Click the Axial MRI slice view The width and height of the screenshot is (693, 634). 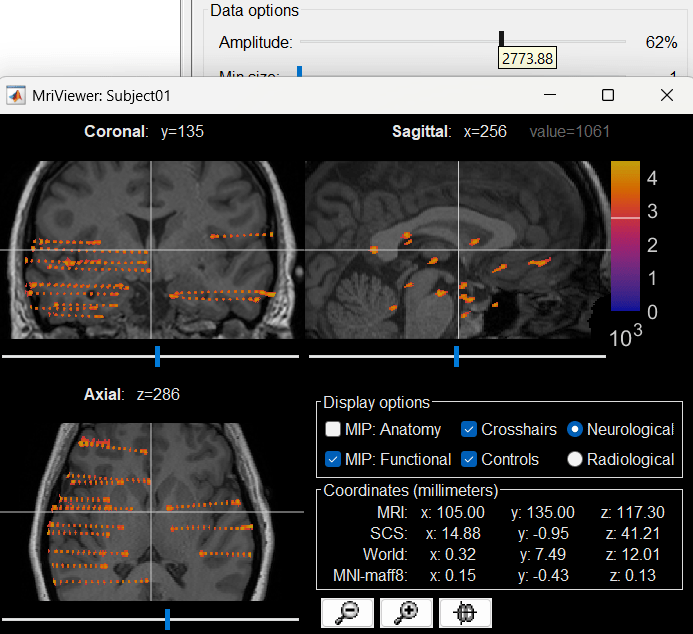pos(151,512)
